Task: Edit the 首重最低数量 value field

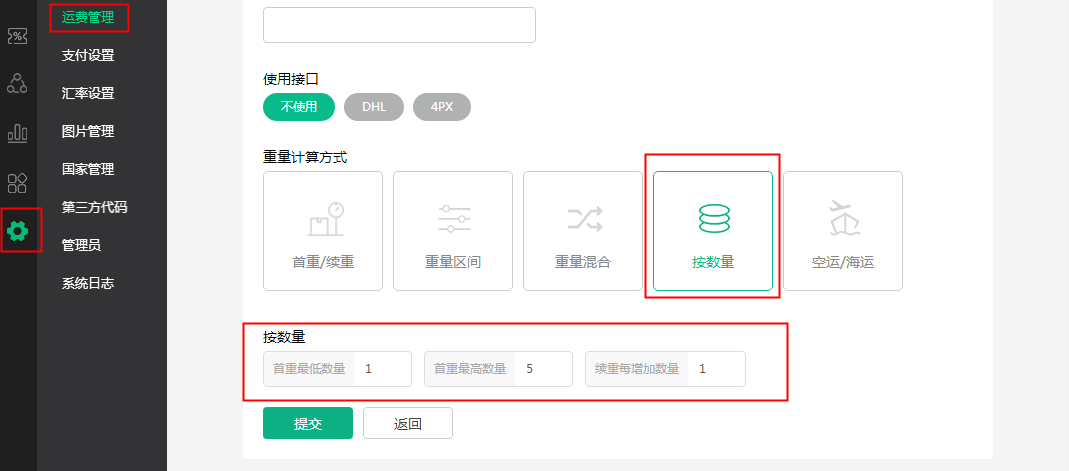Action: click(x=382, y=369)
